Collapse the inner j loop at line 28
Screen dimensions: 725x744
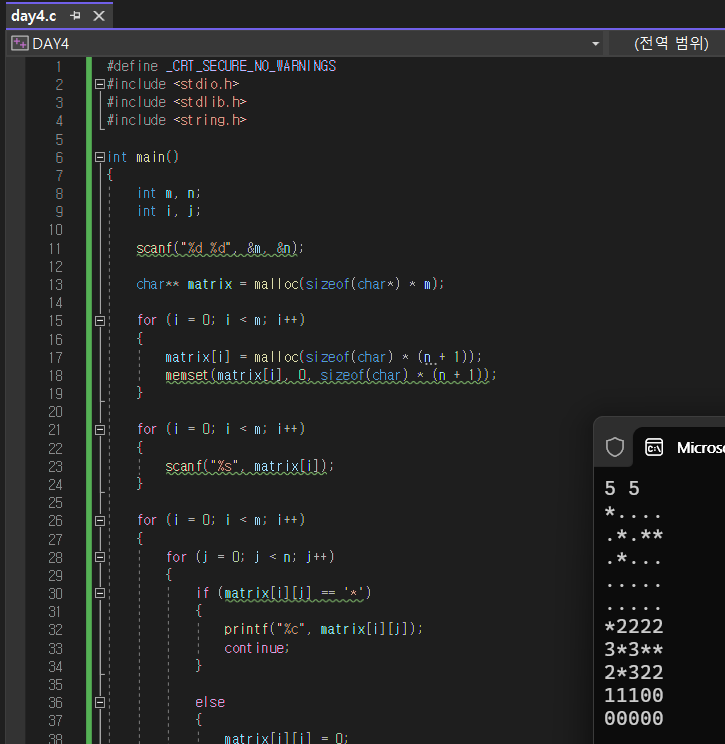click(x=100, y=557)
